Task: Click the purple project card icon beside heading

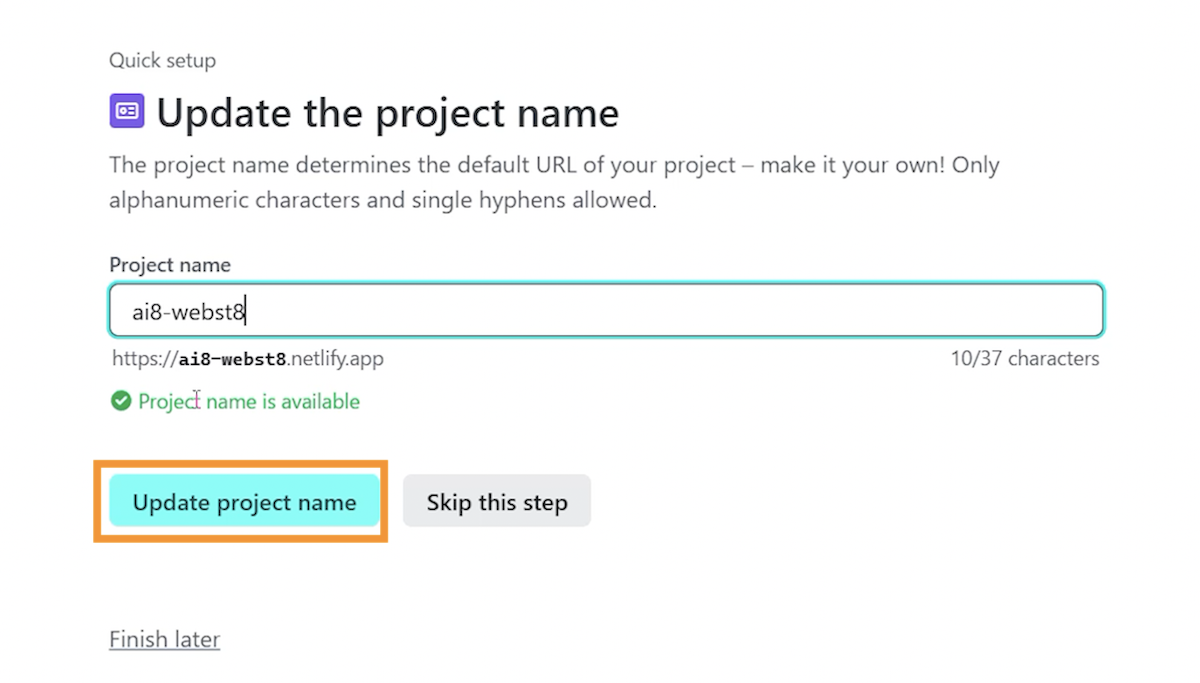Action: pyautogui.click(x=127, y=111)
